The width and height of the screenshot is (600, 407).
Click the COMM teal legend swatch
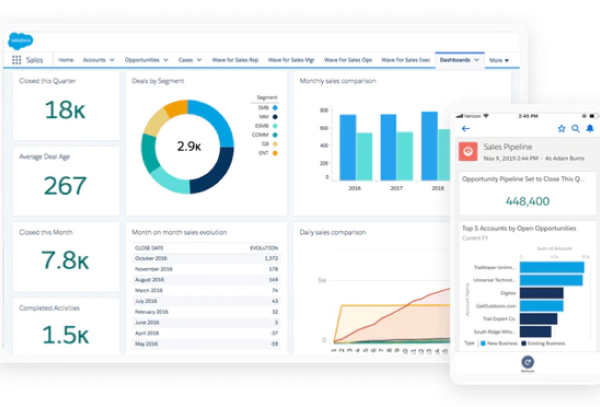275,135
